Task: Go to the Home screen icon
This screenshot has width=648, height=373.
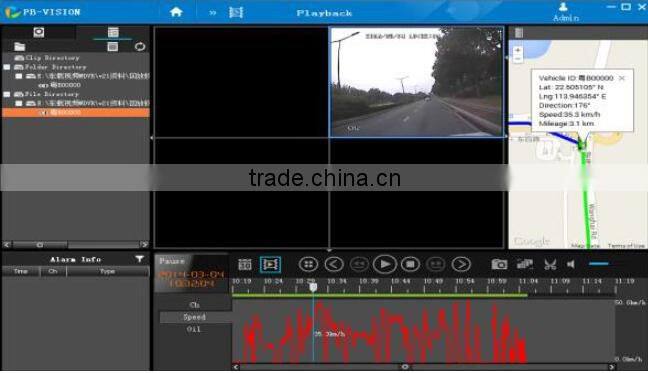Action: [x=176, y=12]
